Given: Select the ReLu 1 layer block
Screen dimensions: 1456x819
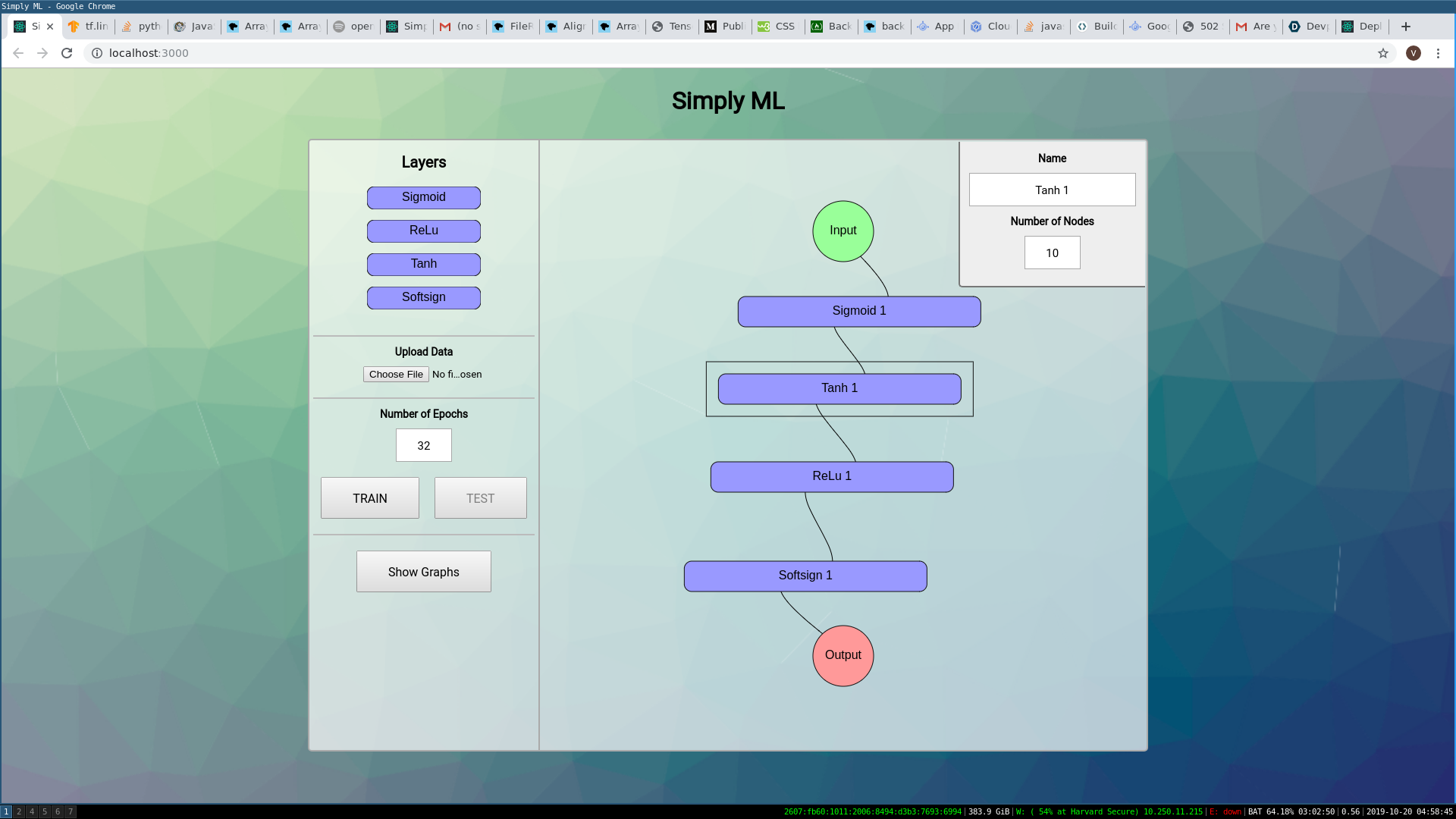Looking at the screenshot, I should coord(831,477).
